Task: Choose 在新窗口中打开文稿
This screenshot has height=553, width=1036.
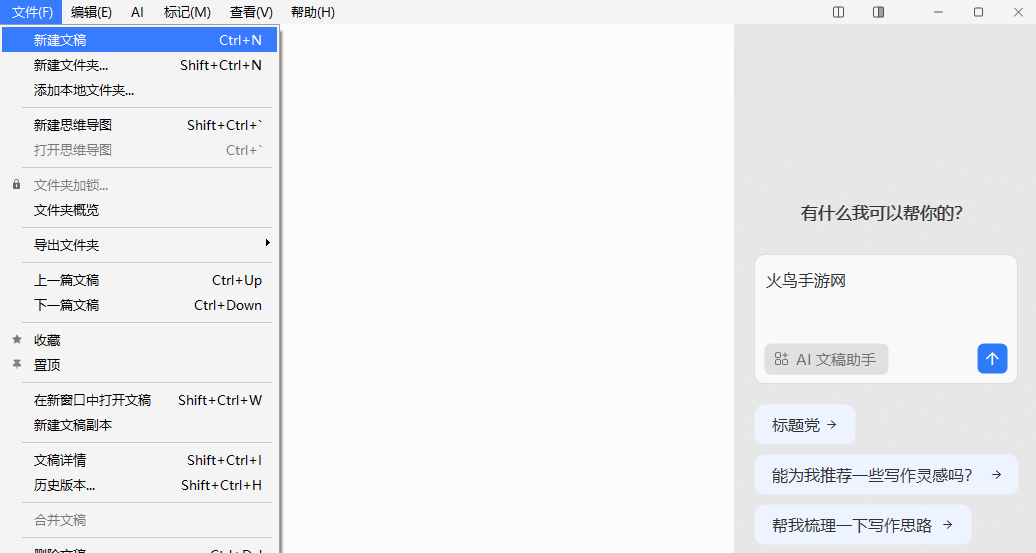Action: coord(139,400)
